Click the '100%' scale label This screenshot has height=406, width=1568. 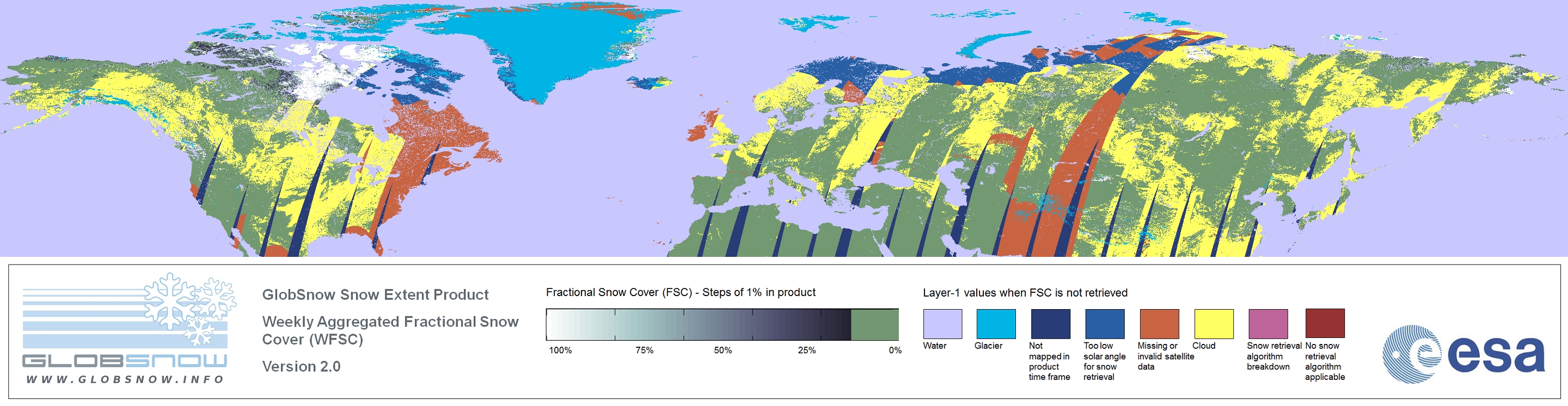561,350
